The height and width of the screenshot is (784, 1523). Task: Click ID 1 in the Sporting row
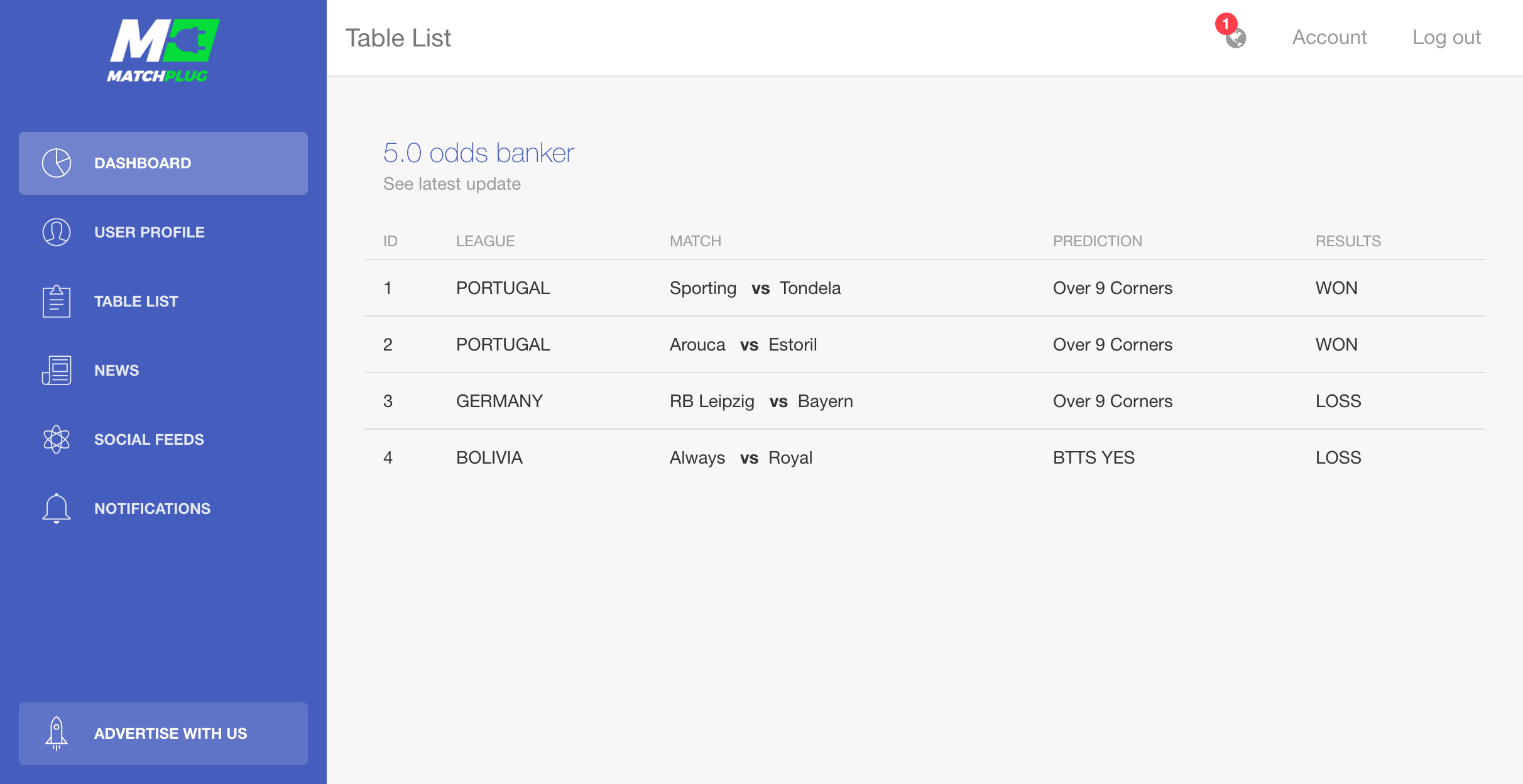pyautogui.click(x=388, y=288)
